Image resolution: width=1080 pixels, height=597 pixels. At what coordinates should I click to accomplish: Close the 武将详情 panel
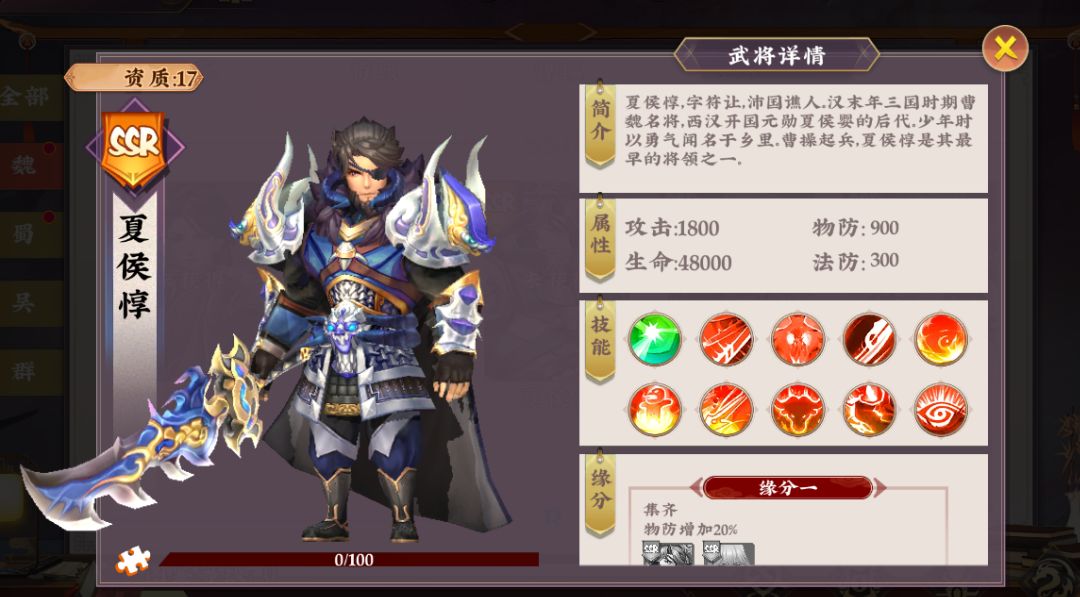point(1005,48)
